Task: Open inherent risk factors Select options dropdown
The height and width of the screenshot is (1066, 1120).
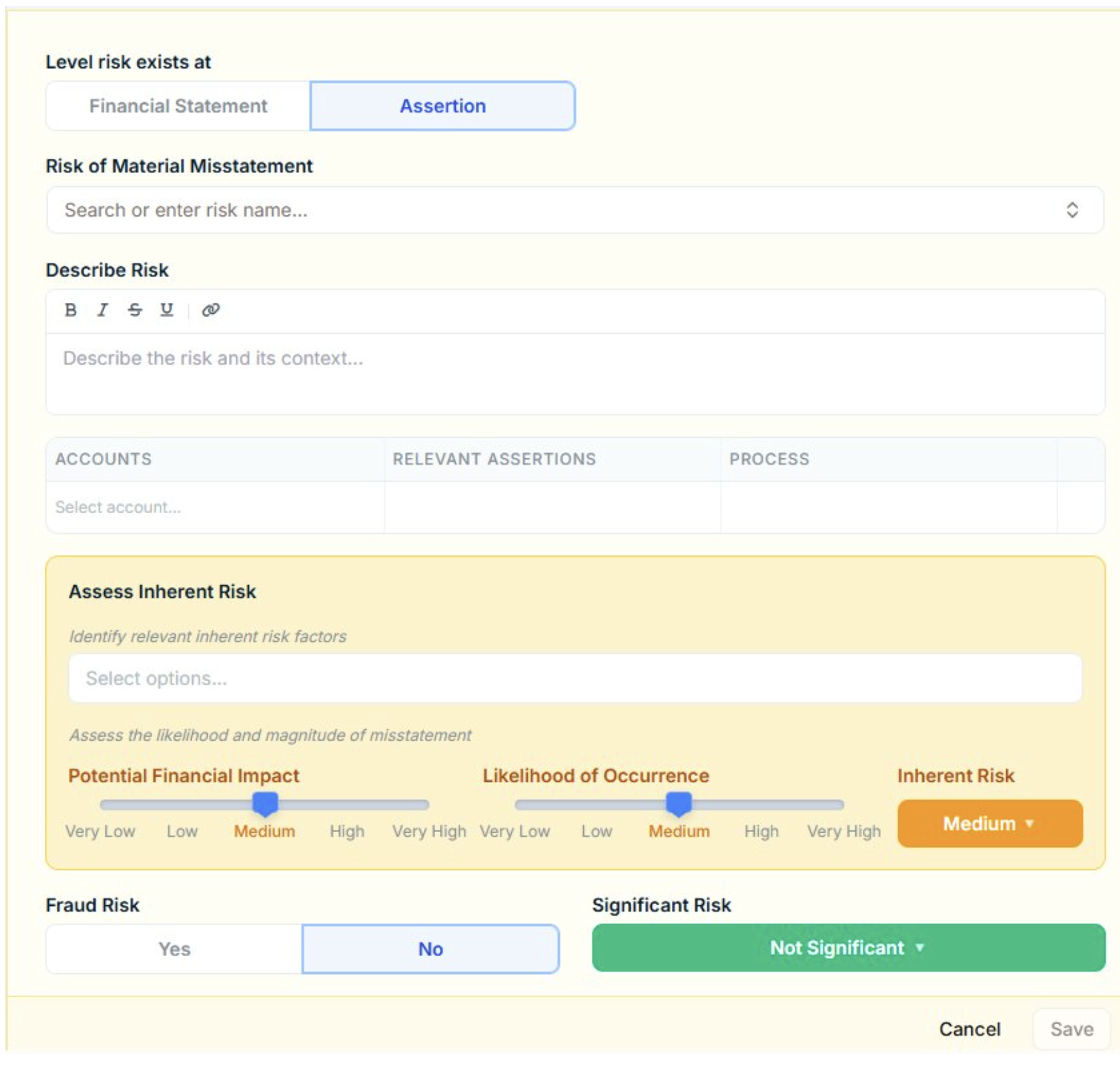Action: [575, 678]
